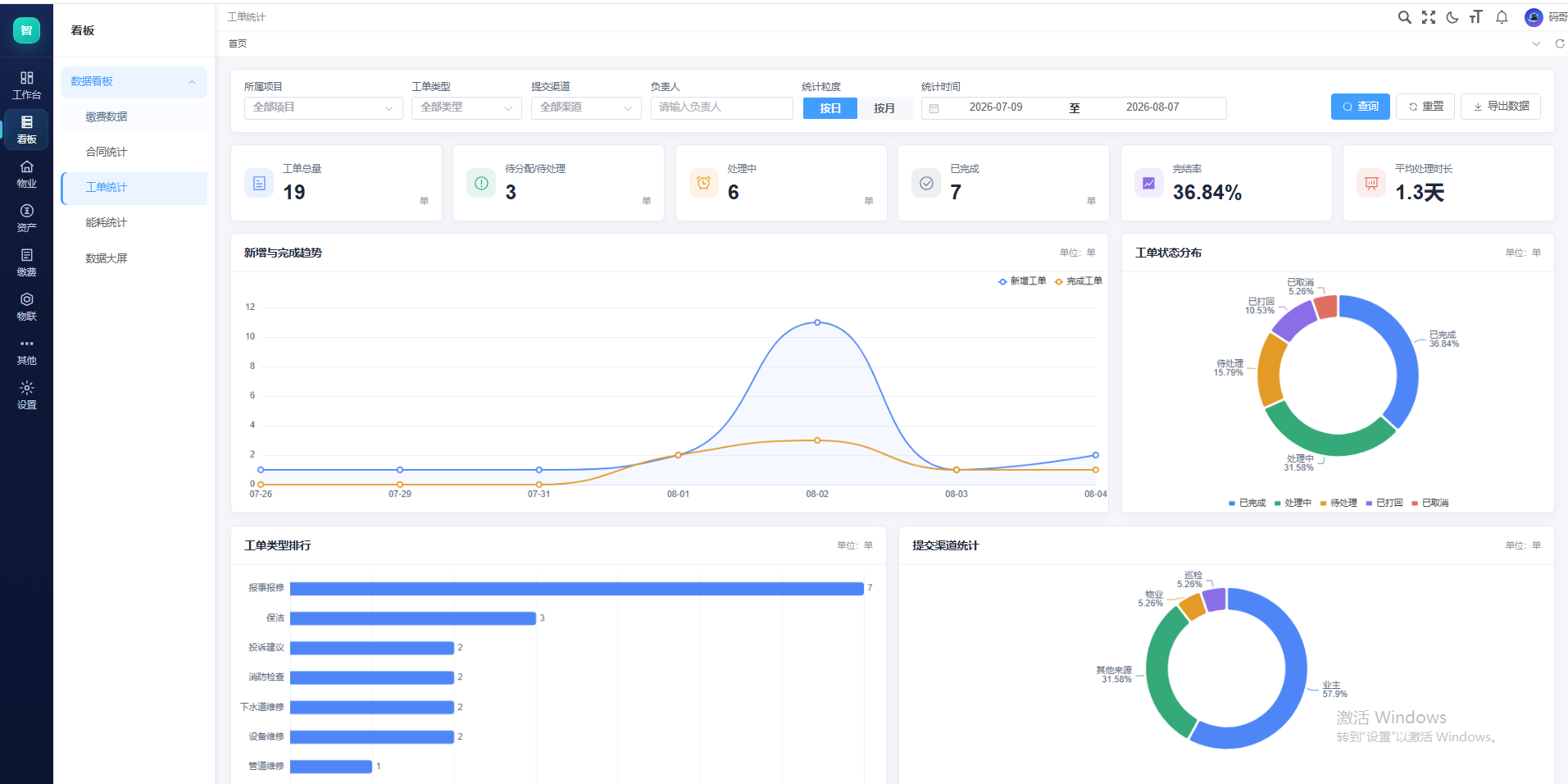Viewport: 1568px width, 784px height.
Task: Focus the 负责人 input field
Action: [x=721, y=107]
